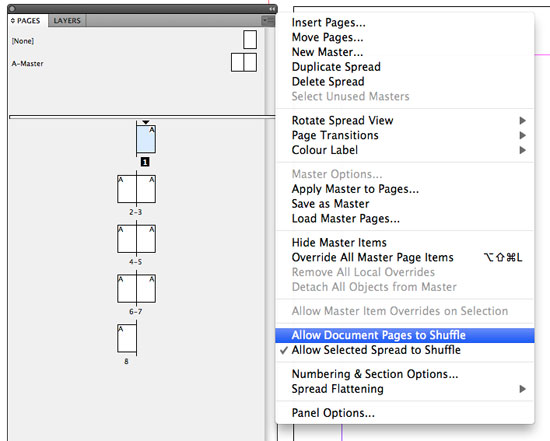
Task: Choose Save as Master
Action: click(405, 203)
